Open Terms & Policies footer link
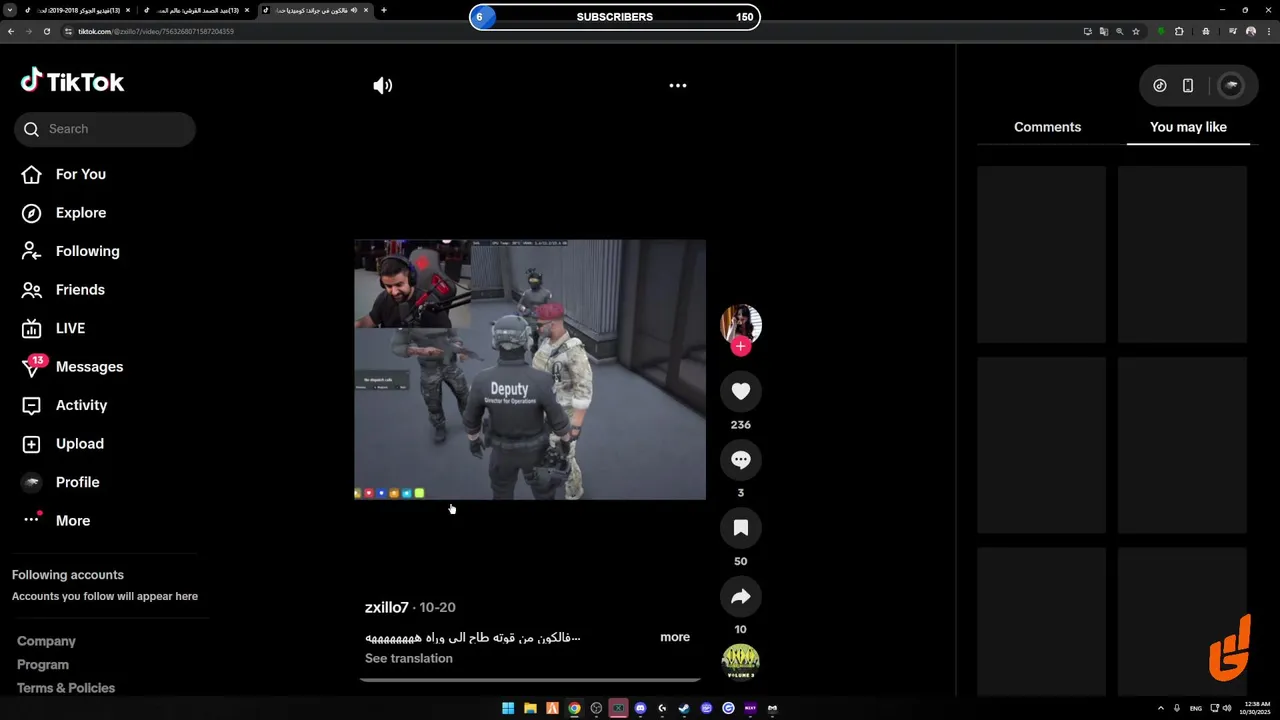 66,688
